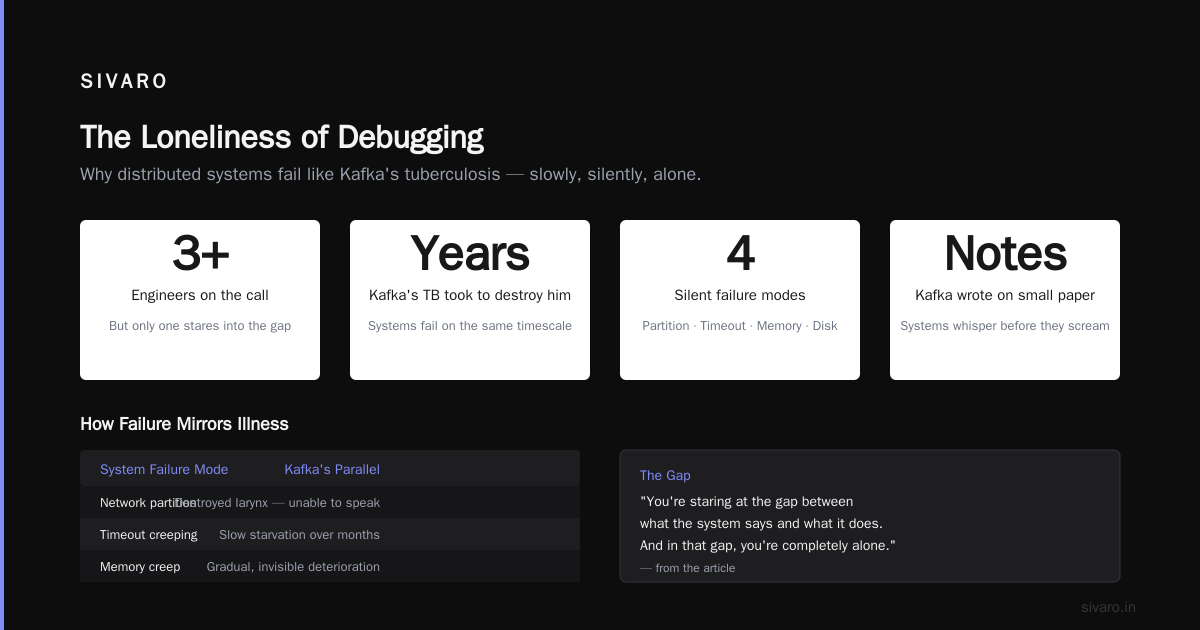
Task: Click the 'from the article' attribution
Action: tap(688, 568)
